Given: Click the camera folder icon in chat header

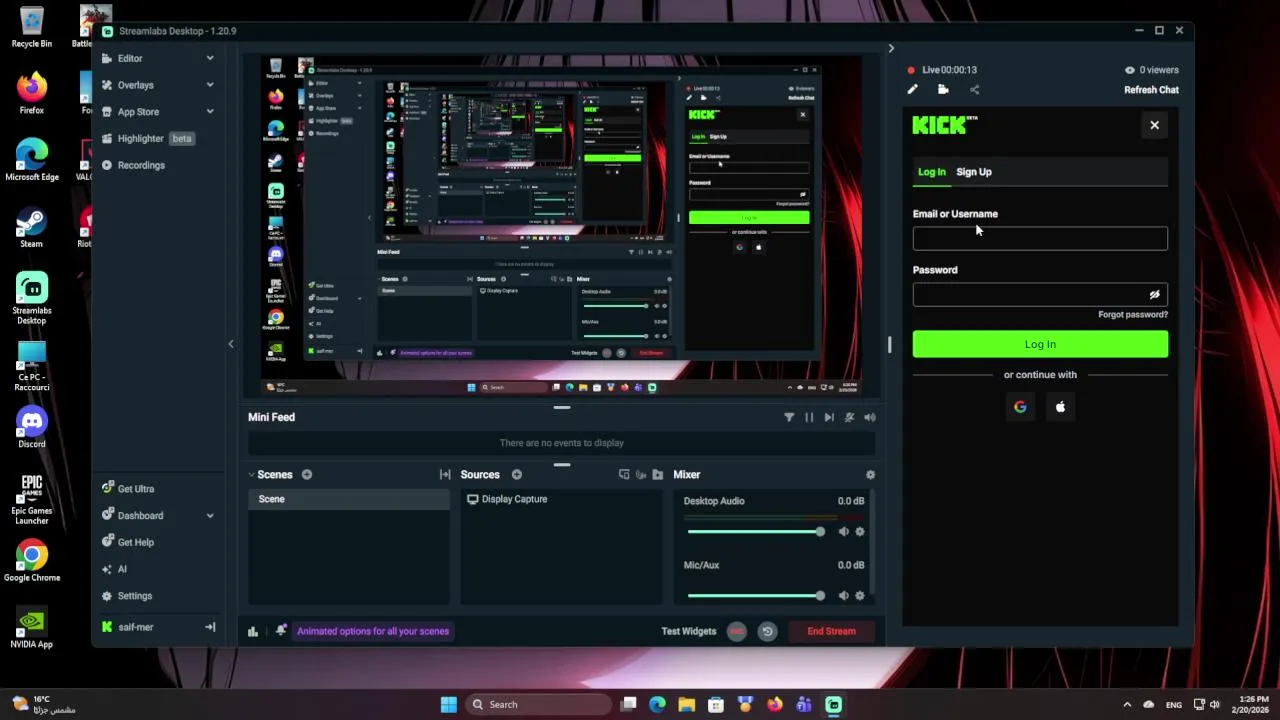Looking at the screenshot, I should tap(943, 90).
